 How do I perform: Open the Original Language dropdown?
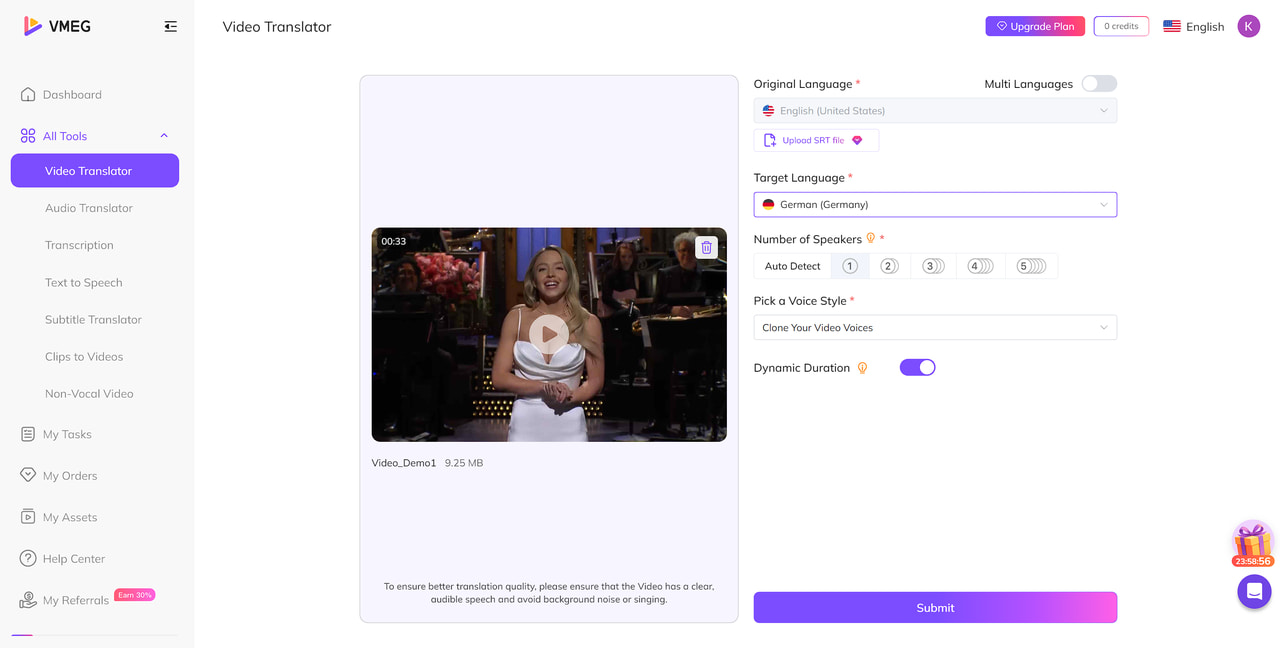(x=935, y=111)
